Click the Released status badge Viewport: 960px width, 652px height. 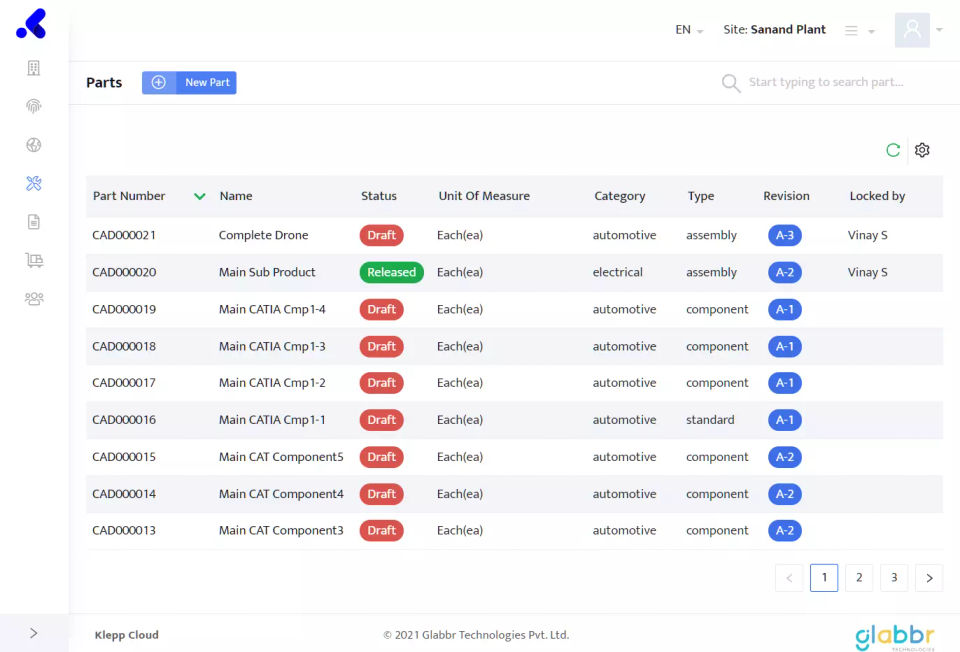coord(391,272)
